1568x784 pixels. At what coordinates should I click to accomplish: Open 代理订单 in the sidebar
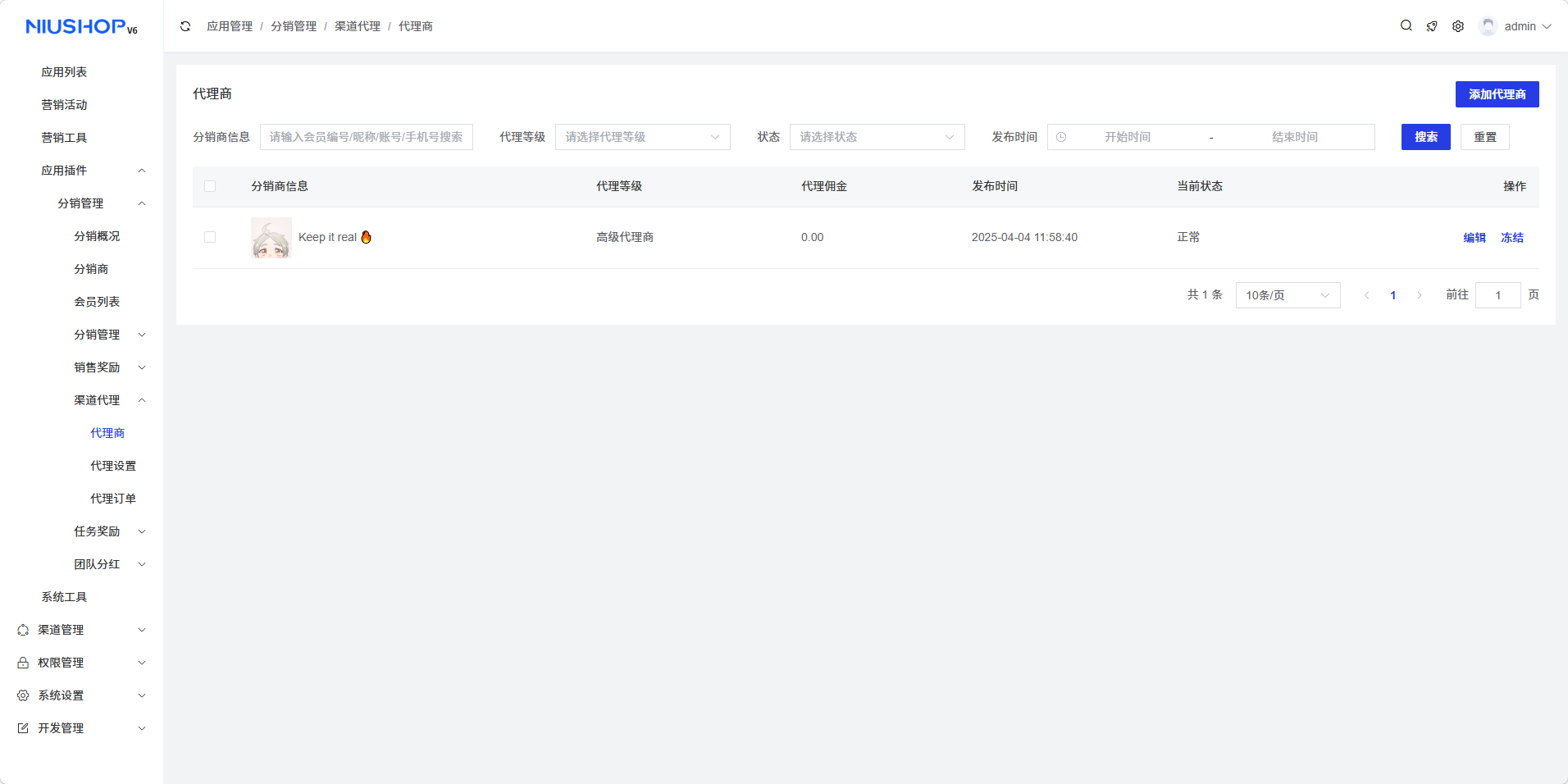[x=113, y=499]
